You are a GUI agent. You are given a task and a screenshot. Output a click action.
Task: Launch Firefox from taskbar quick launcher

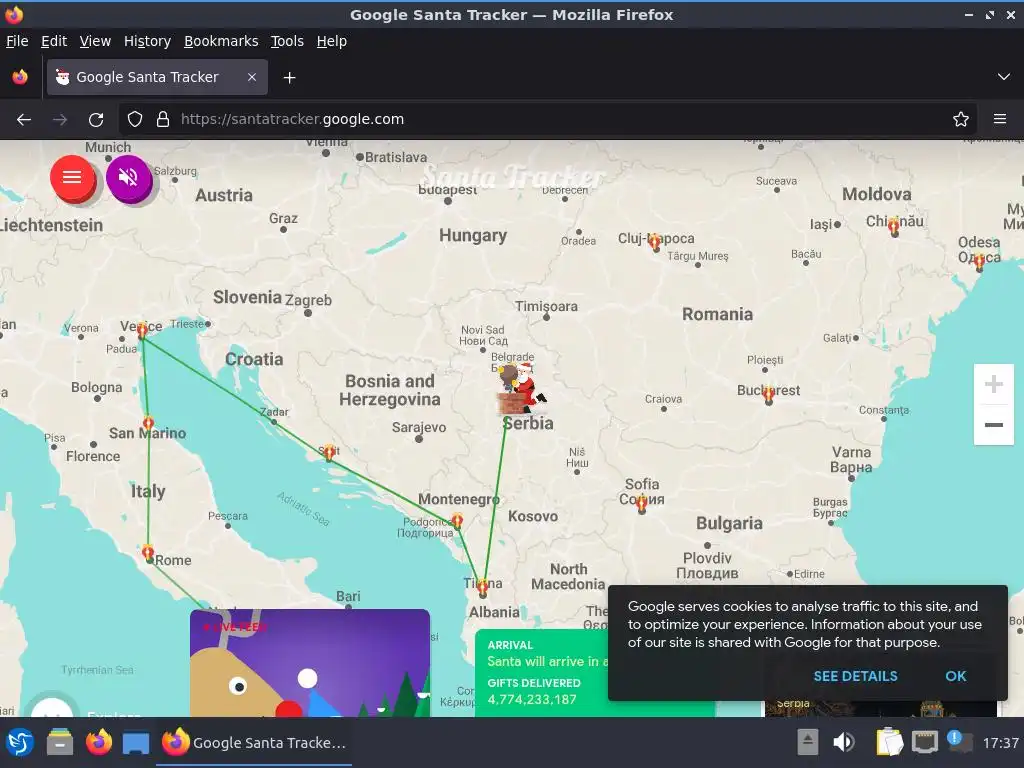click(x=99, y=743)
